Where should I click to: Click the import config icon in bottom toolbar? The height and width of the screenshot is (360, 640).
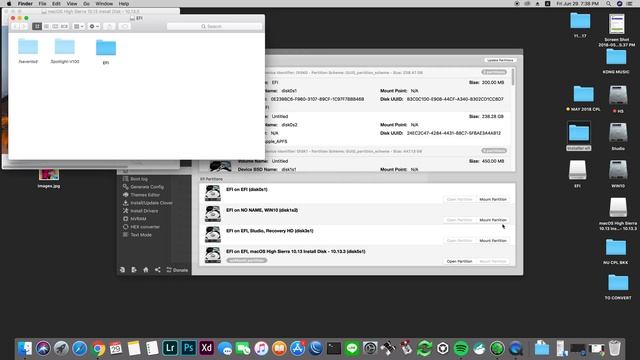[122, 270]
